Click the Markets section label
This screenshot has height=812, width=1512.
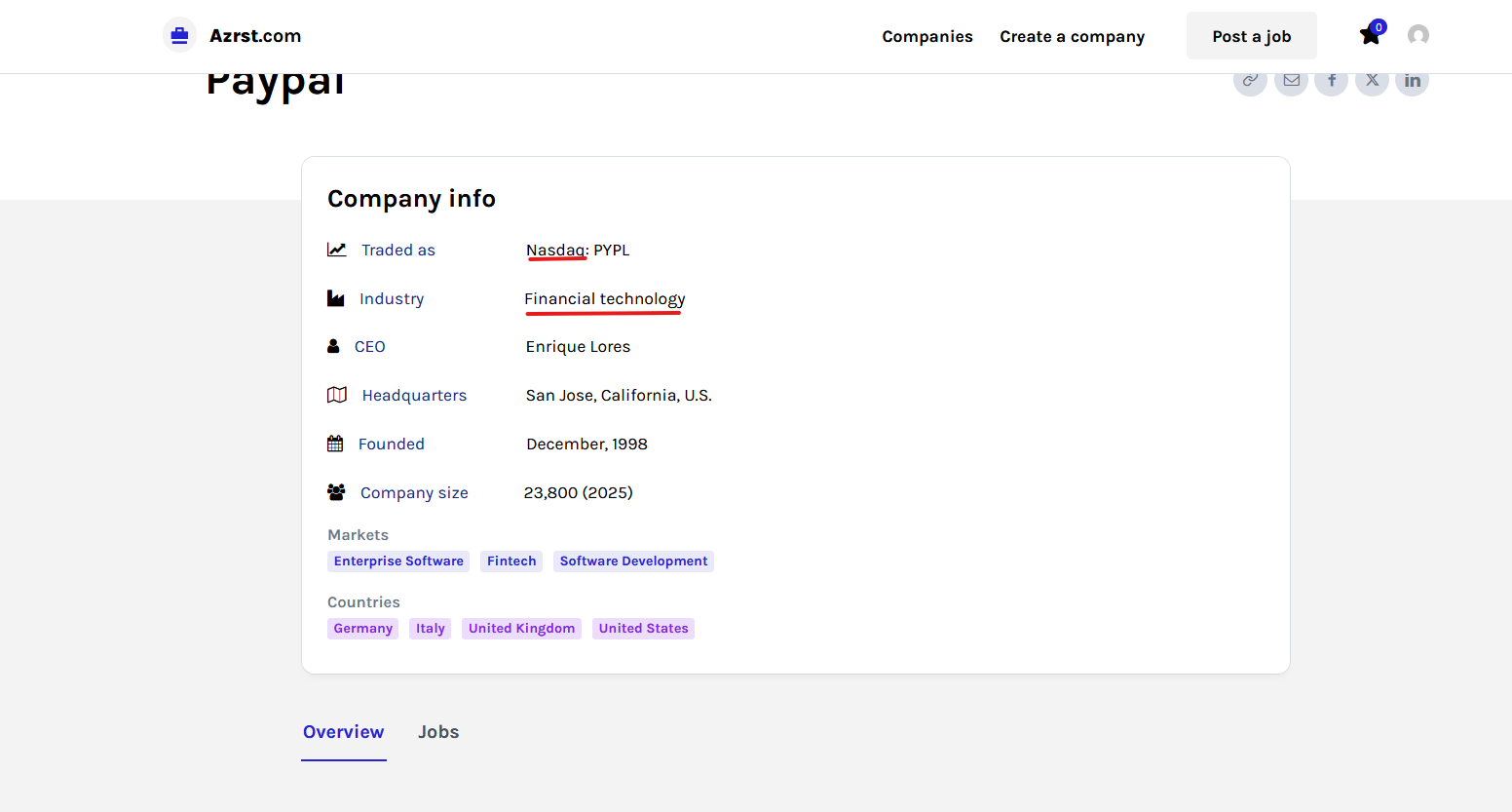coord(358,535)
